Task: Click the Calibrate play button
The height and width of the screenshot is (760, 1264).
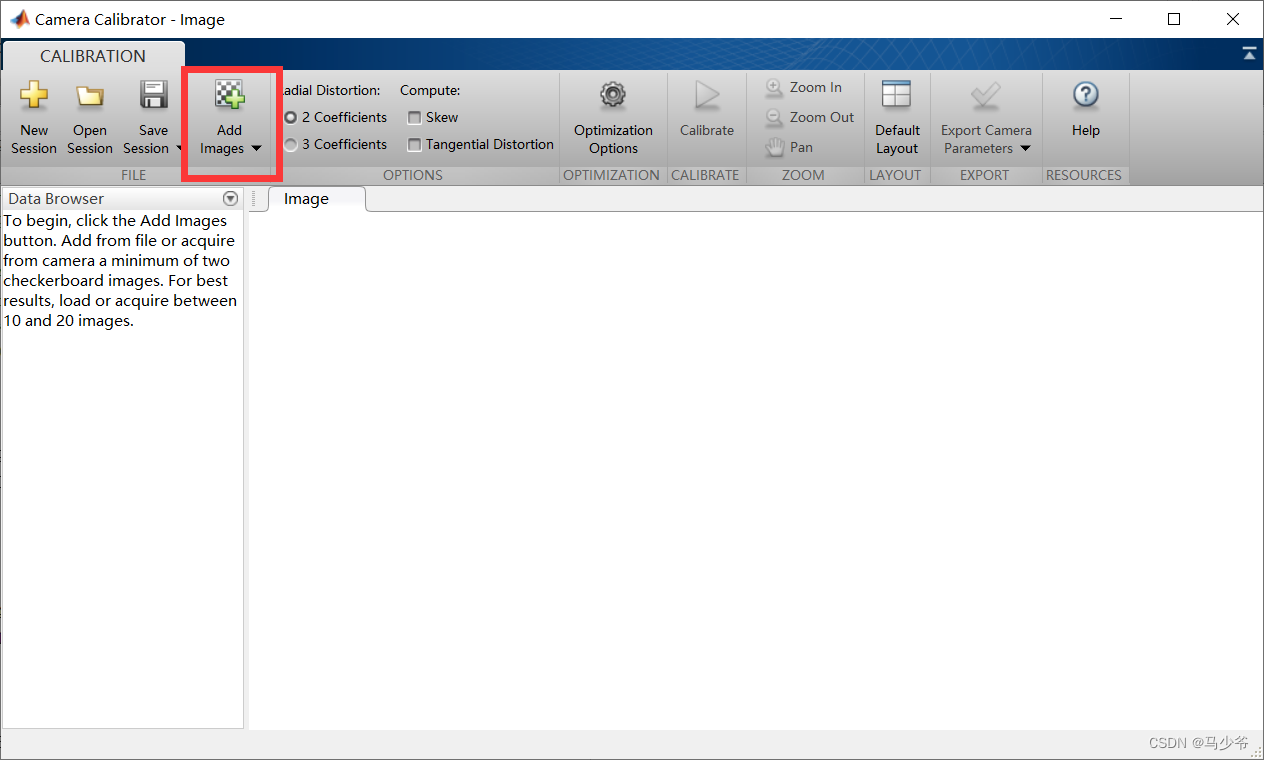Action: [707, 96]
